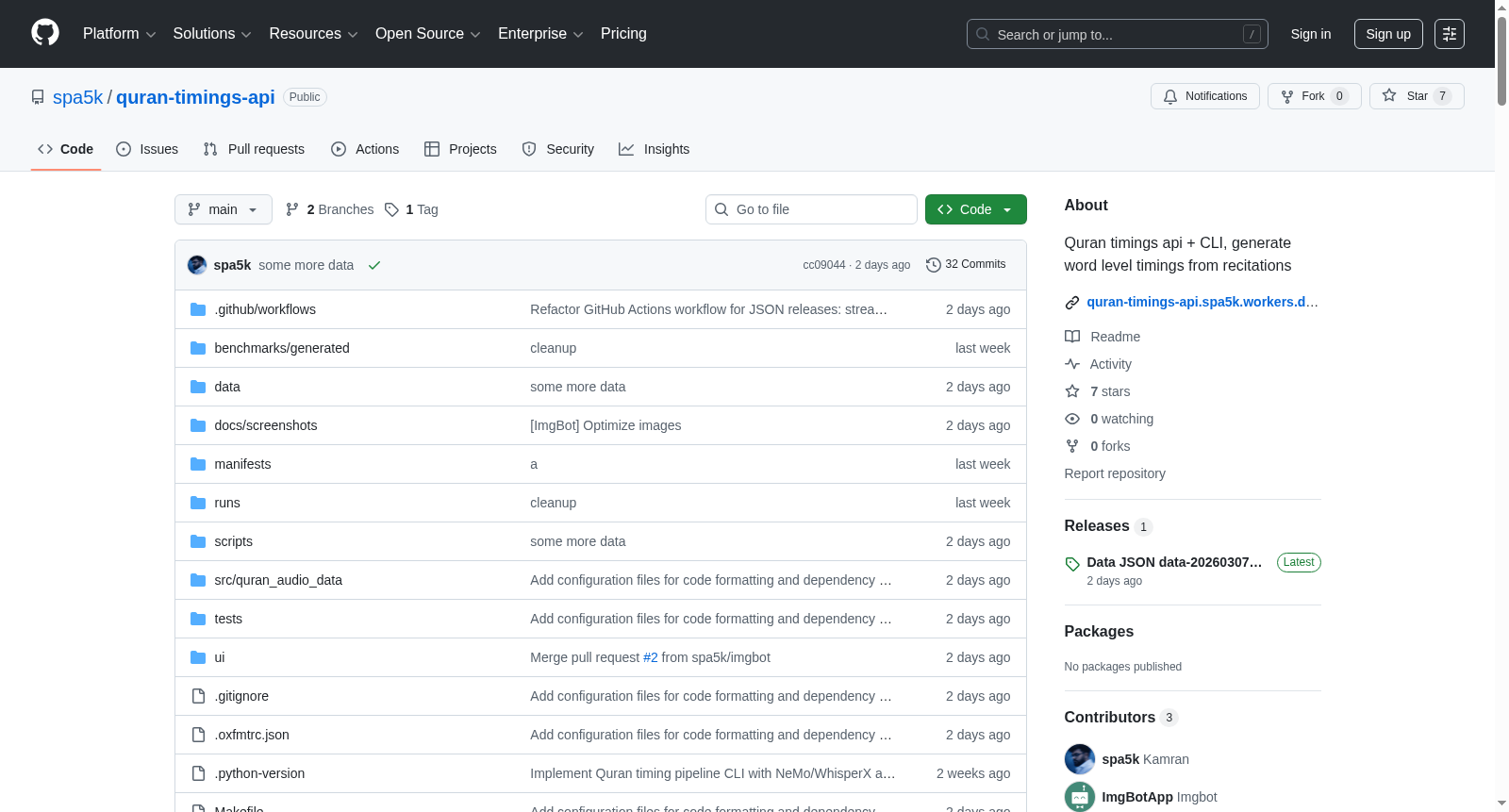Expand the Enterprise menu

pos(540,34)
